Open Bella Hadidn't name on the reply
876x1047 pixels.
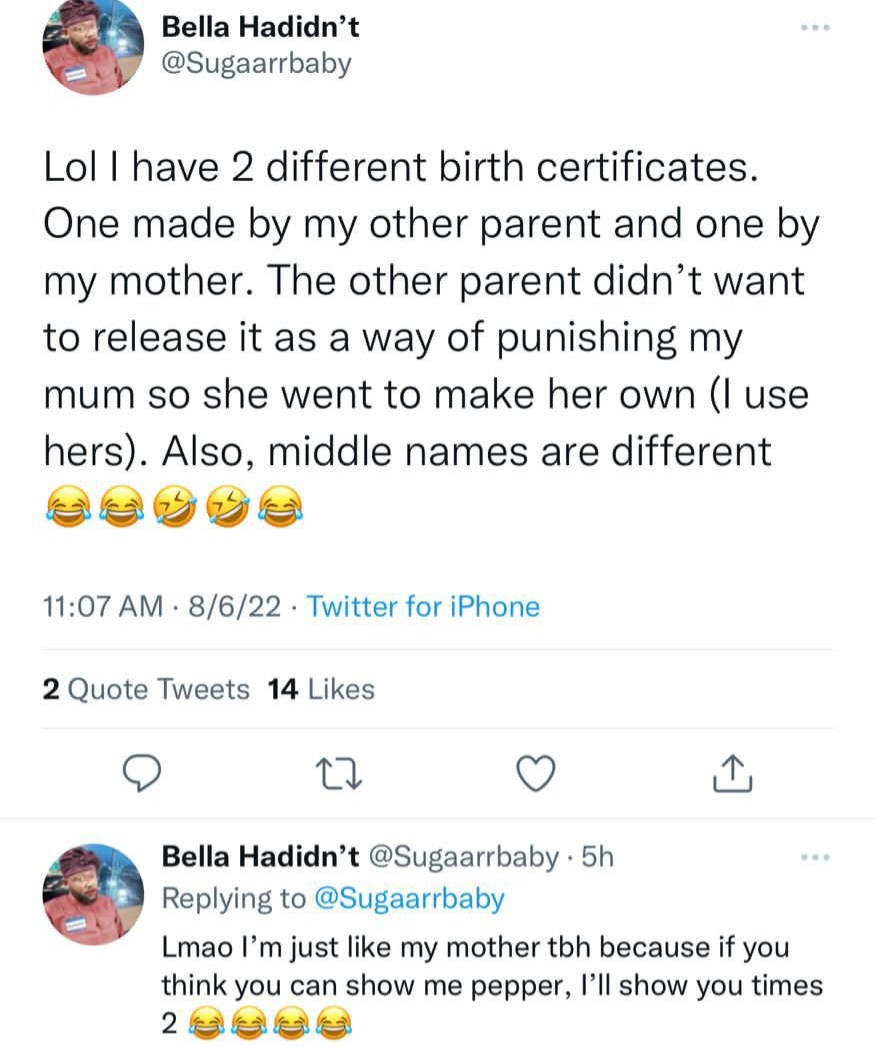click(261, 857)
